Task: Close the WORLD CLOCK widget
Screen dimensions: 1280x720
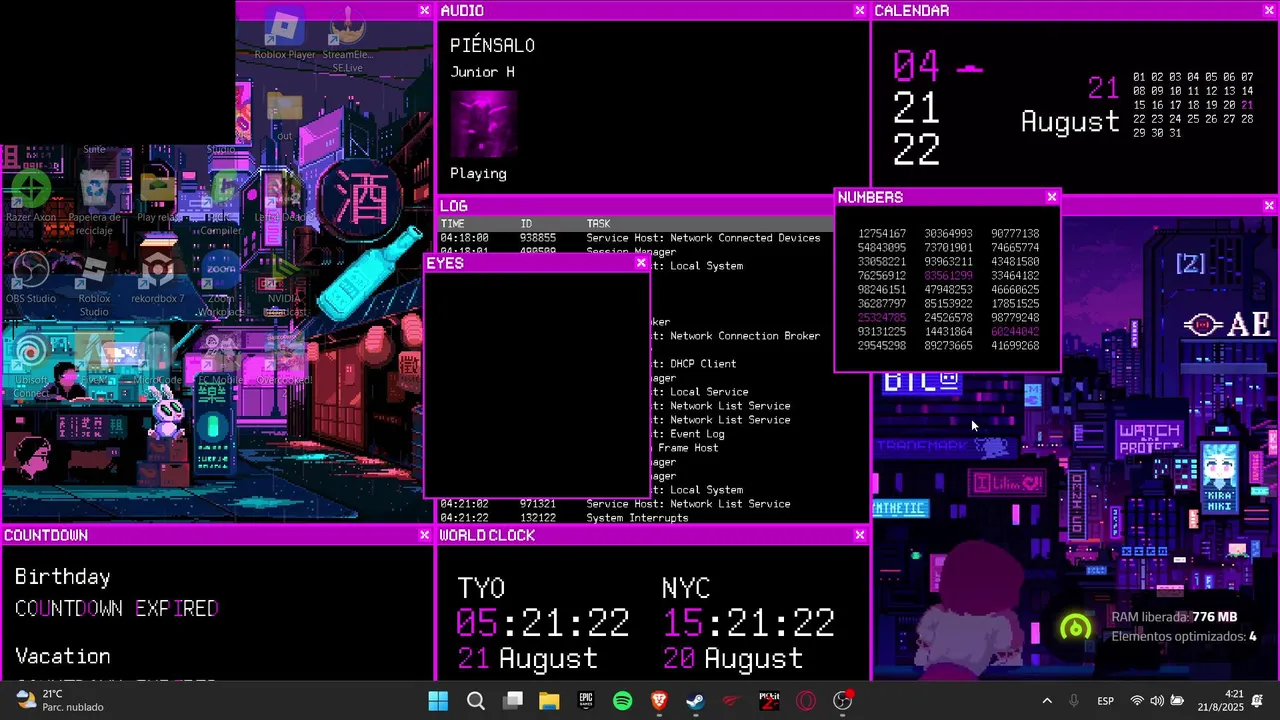Action: pyautogui.click(x=859, y=535)
